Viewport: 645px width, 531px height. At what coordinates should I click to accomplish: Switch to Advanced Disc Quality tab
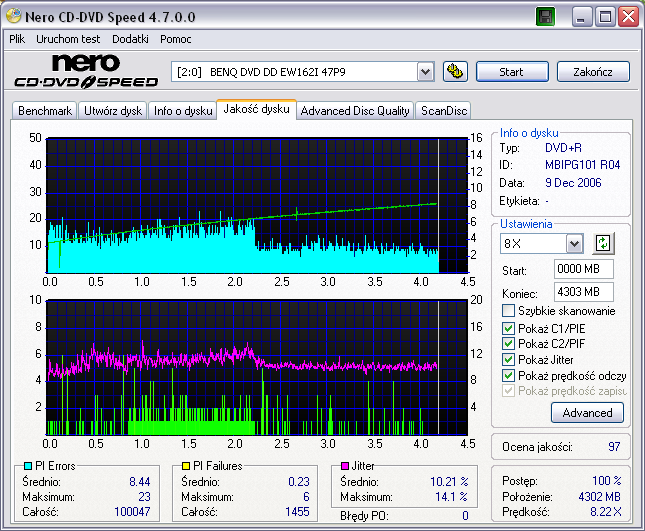[x=355, y=111]
